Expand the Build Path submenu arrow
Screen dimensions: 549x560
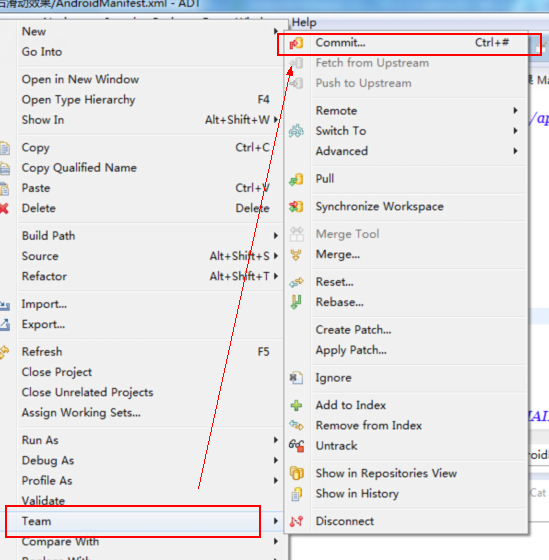pyautogui.click(x=276, y=236)
